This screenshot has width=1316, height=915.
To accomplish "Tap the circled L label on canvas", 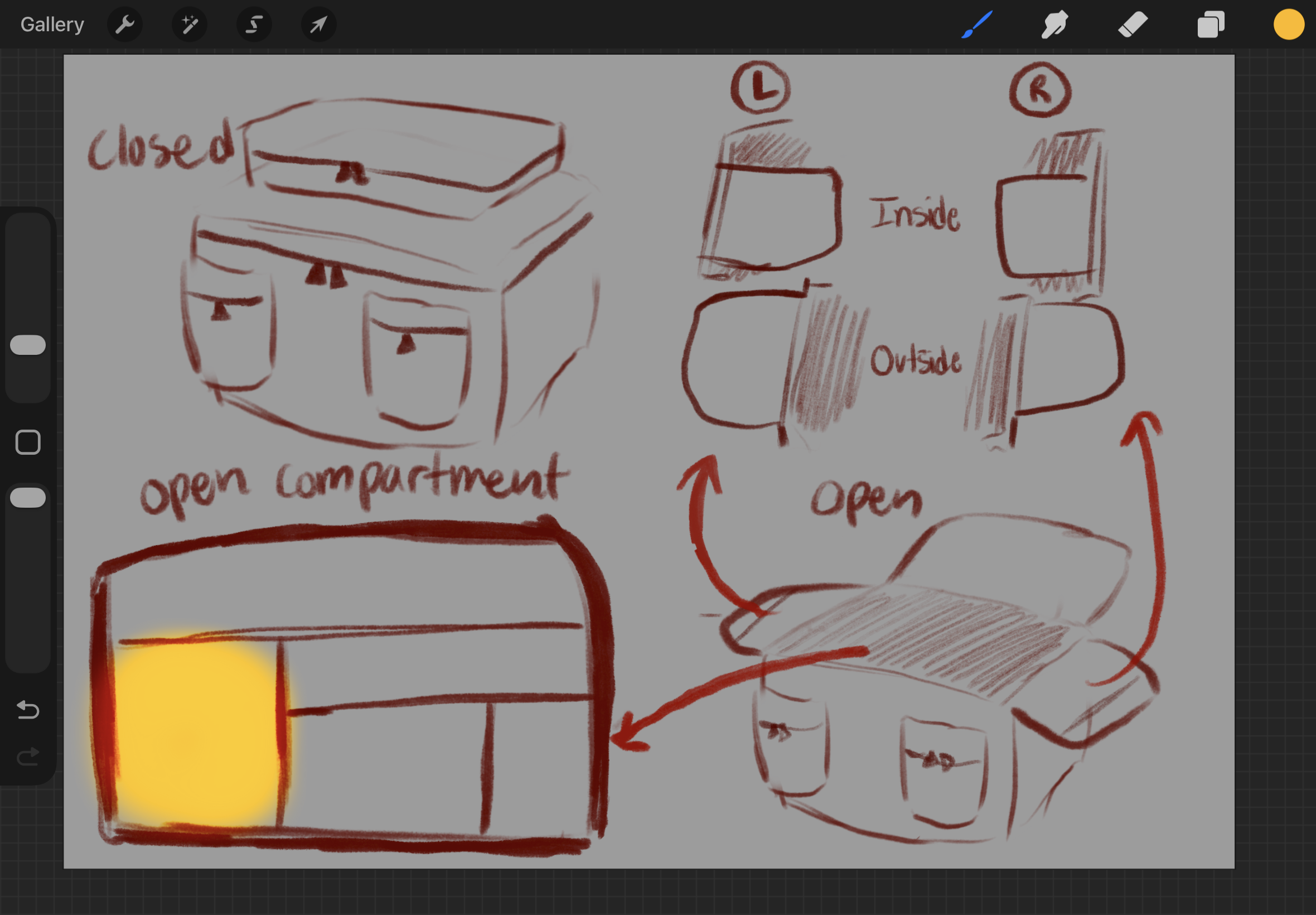I will pyautogui.click(x=760, y=88).
